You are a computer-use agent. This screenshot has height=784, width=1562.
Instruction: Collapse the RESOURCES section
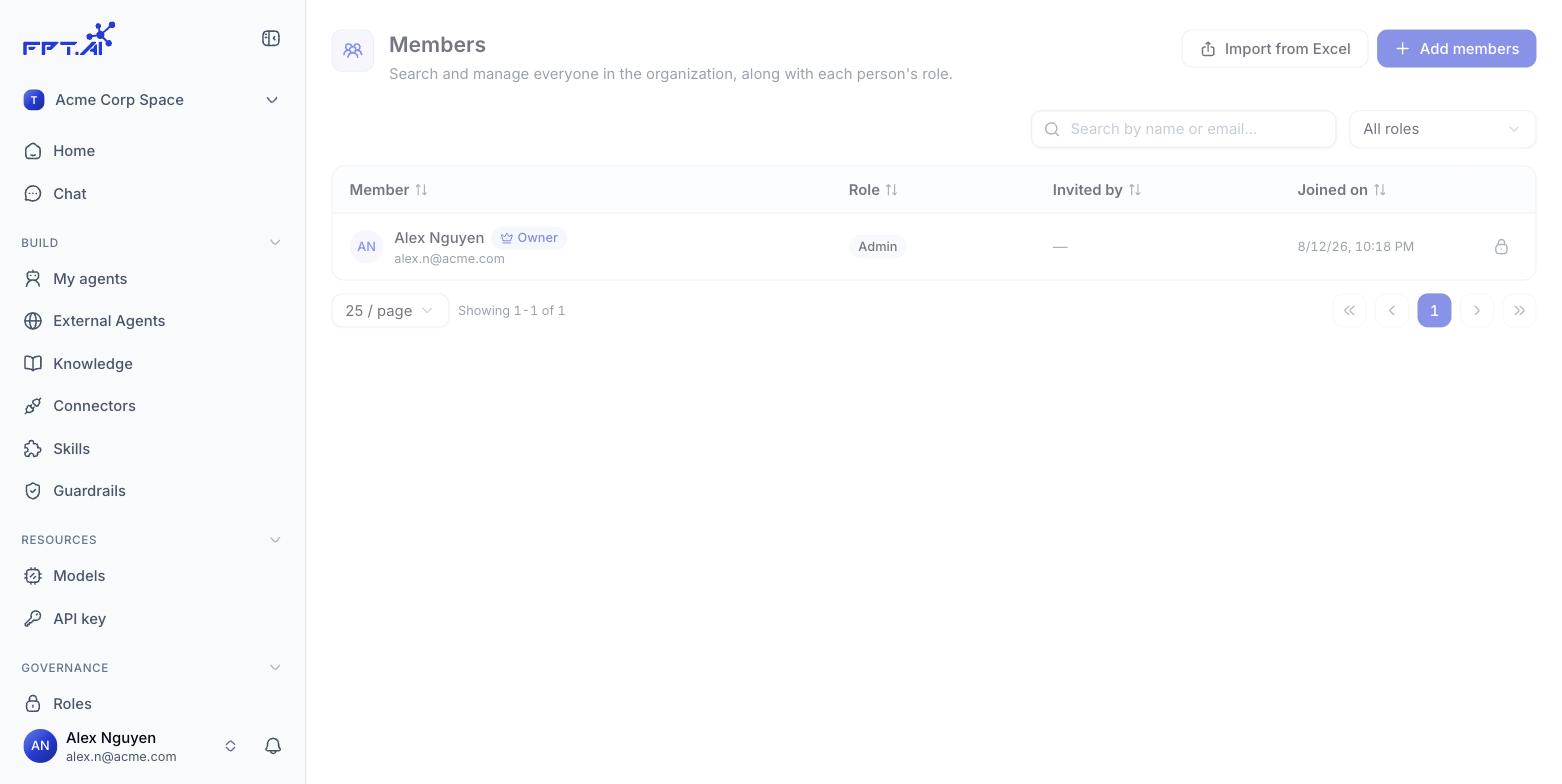(x=275, y=540)
